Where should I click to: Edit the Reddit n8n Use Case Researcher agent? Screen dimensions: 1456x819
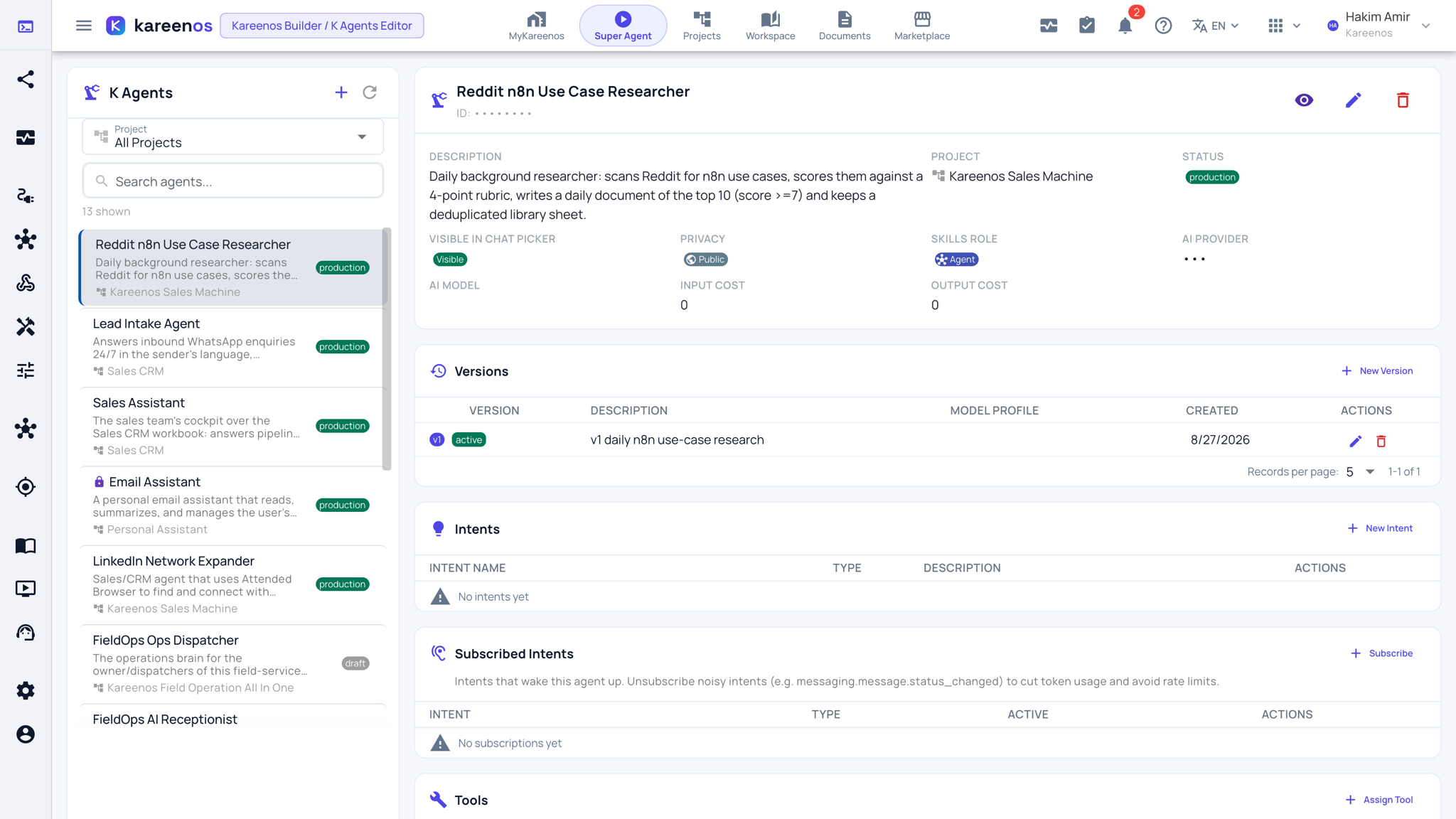[x=1354, y=100]
